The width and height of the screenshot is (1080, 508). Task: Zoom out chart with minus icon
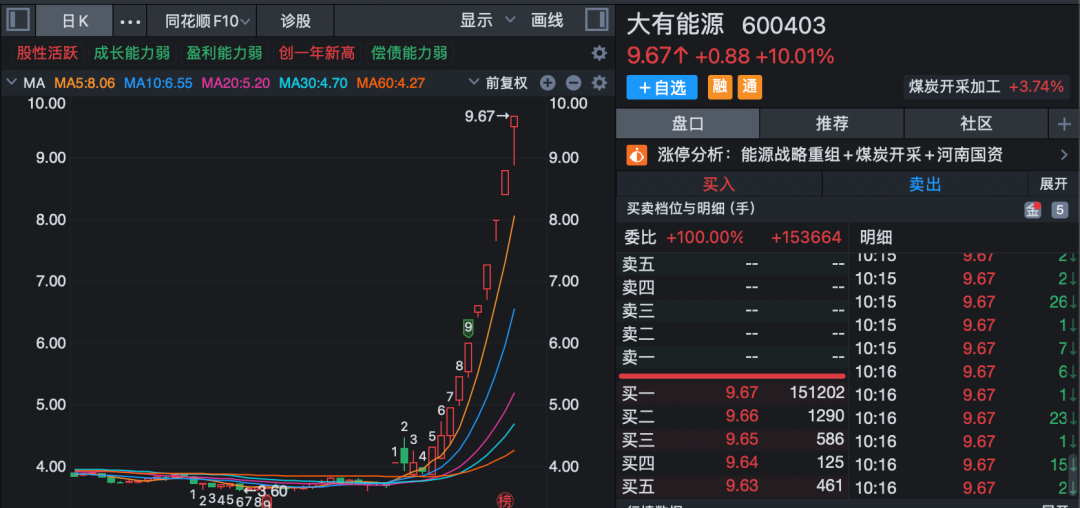point(573,83)
